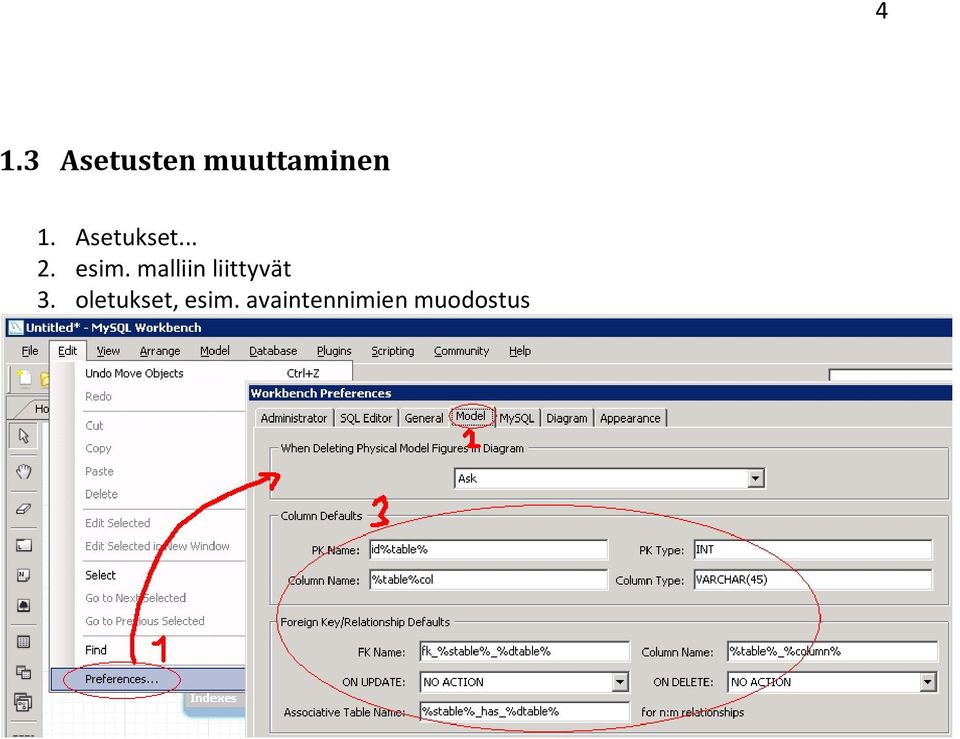
Task: Select the pointer selection tool
Action: coord(24,436)
